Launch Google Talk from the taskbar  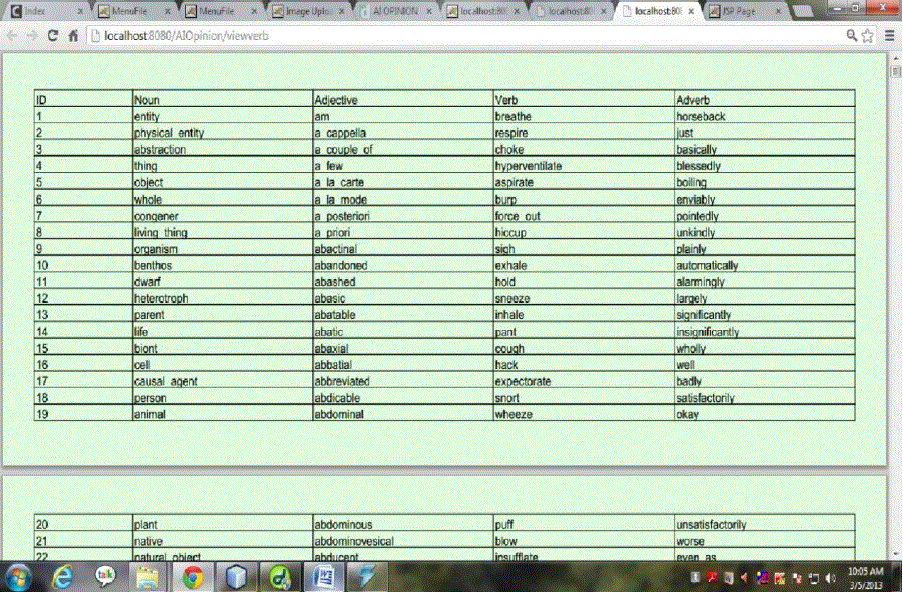pyautogui.click(x=105, y=576)
